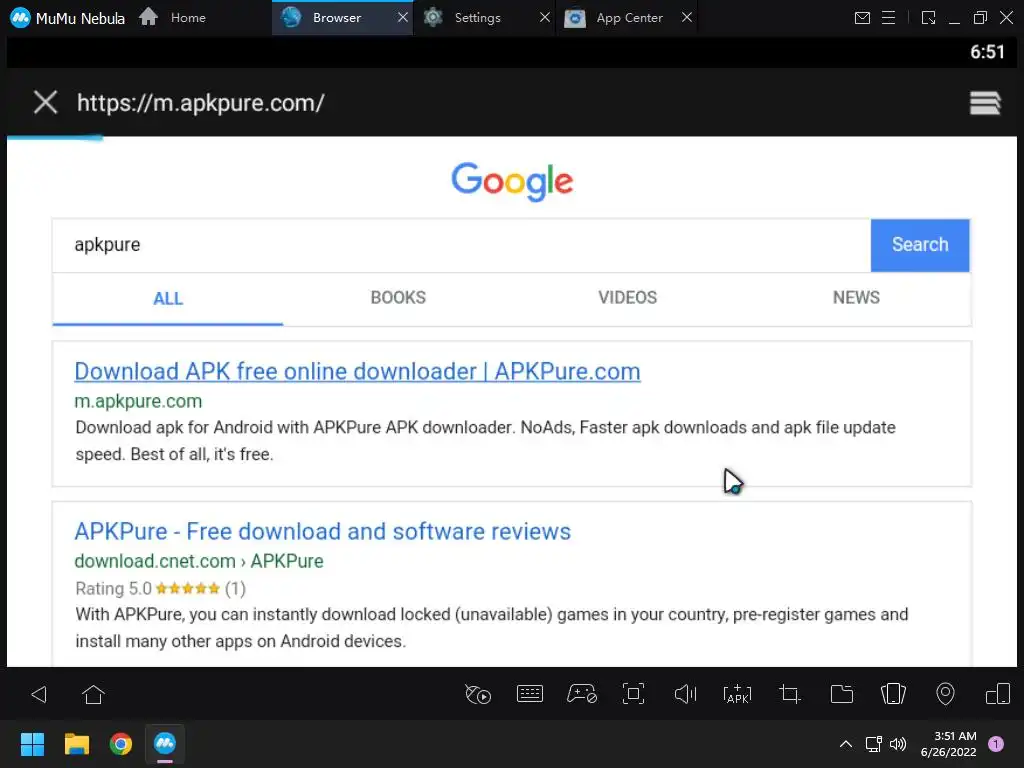Switch to BOOKS search results

398,298
